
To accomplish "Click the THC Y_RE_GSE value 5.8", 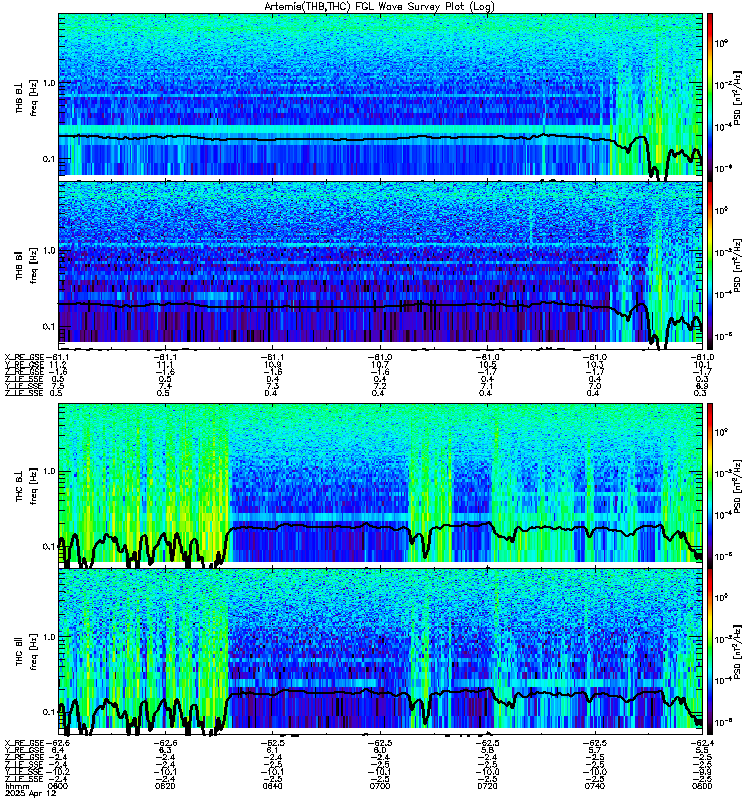I will tap(487, 750).
